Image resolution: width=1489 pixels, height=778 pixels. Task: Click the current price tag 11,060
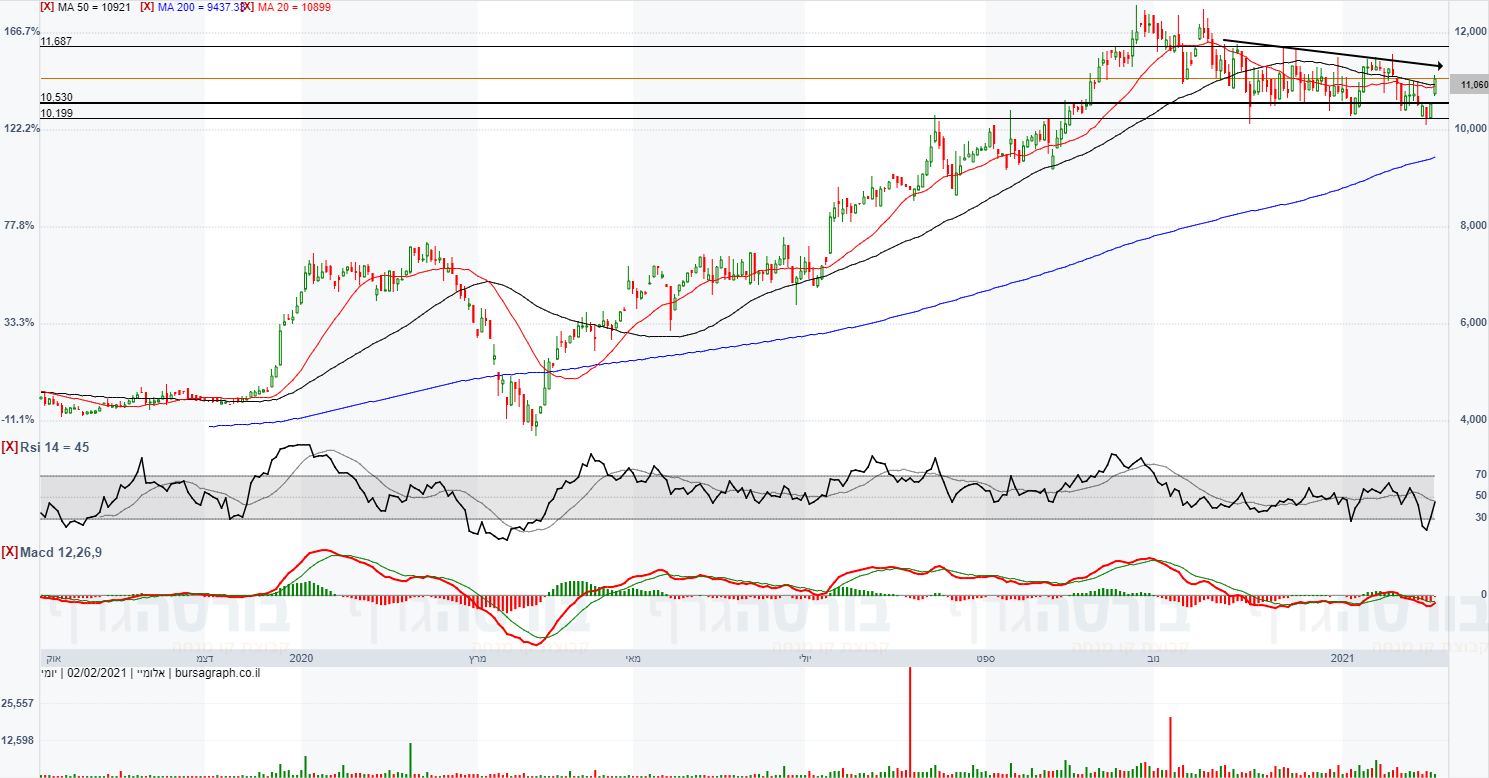[1469, 85]
